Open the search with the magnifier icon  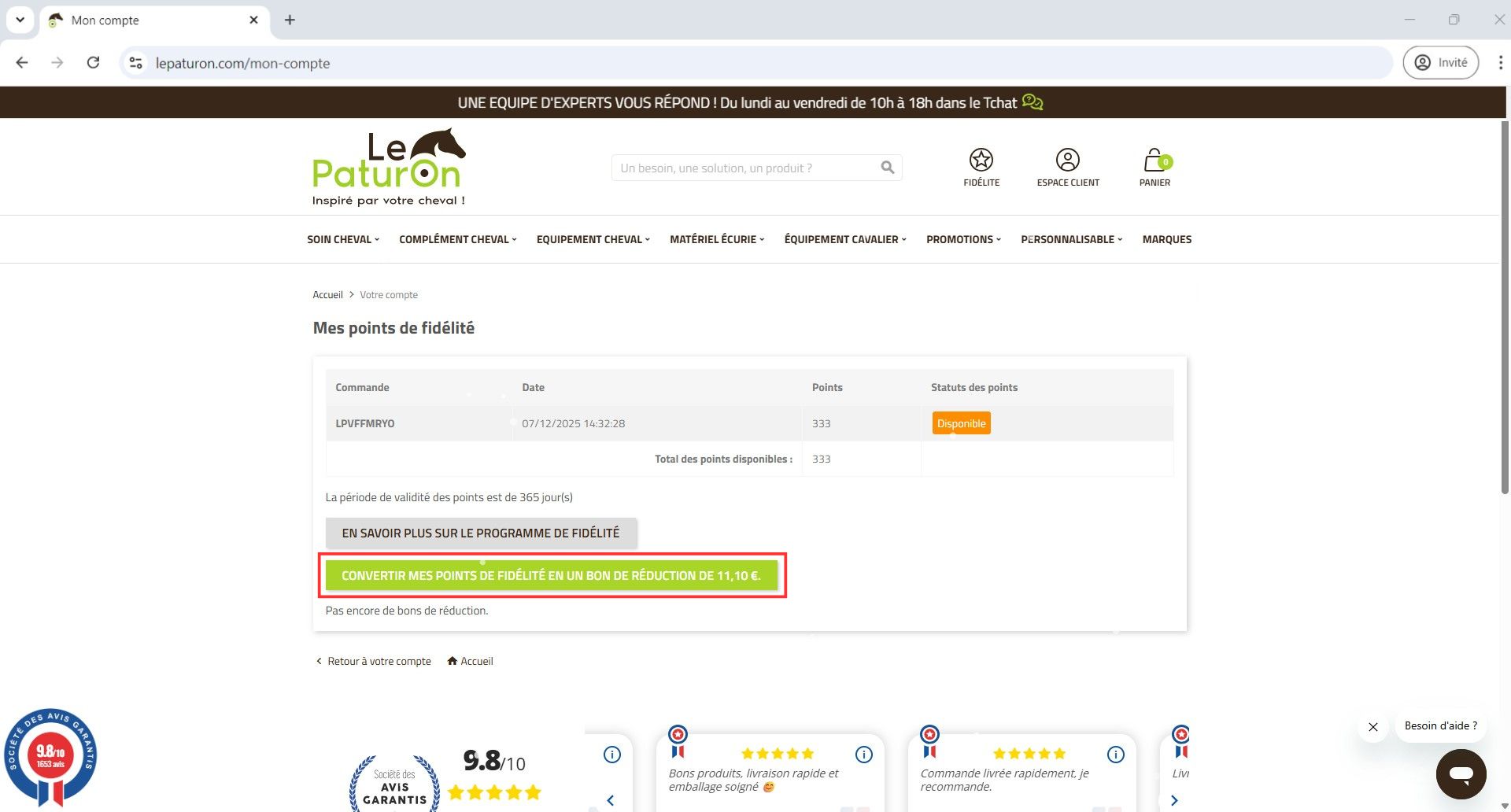(886, 167)
